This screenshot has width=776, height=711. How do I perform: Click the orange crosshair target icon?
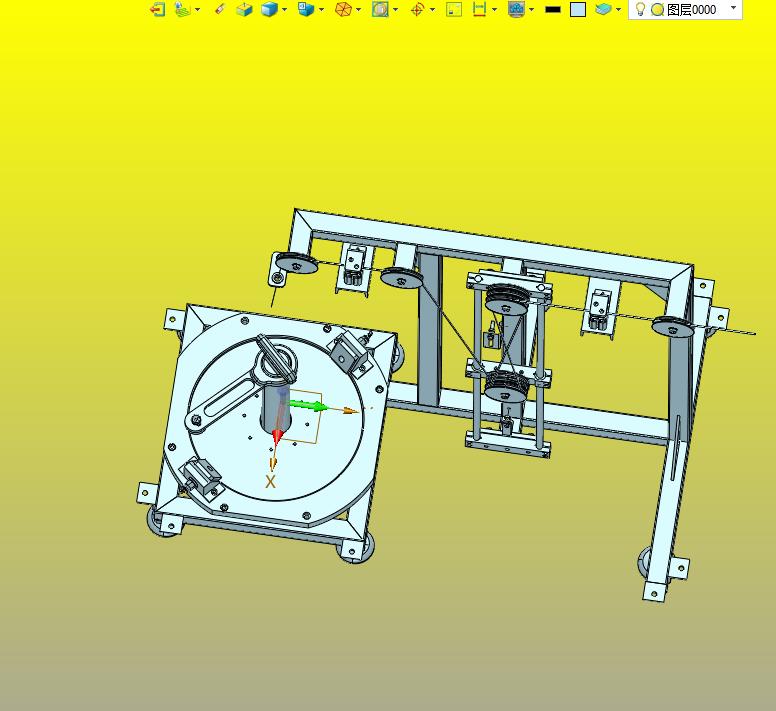pos(418,9)
